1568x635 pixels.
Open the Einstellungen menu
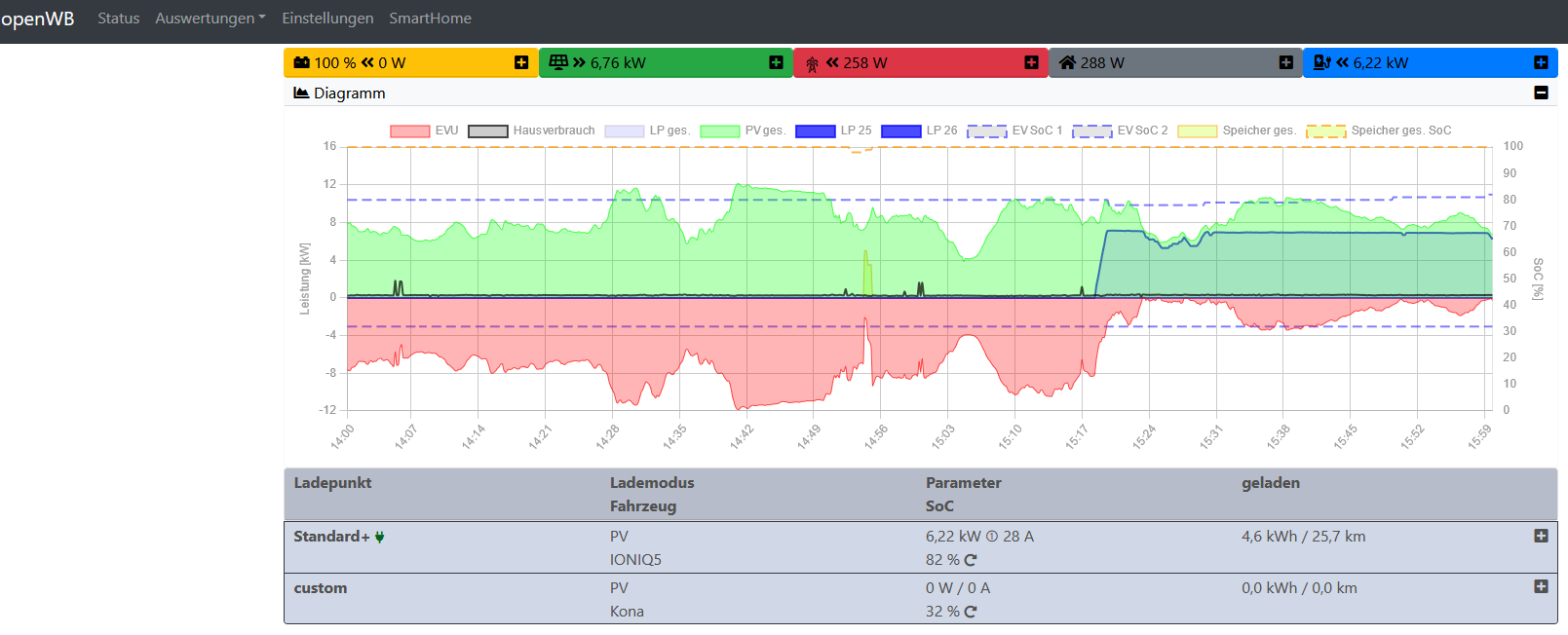327,19
